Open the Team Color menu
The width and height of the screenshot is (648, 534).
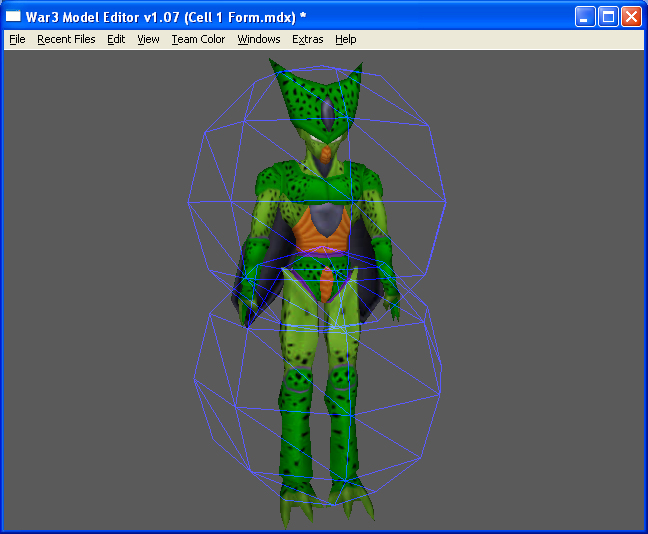coord(198,39)
